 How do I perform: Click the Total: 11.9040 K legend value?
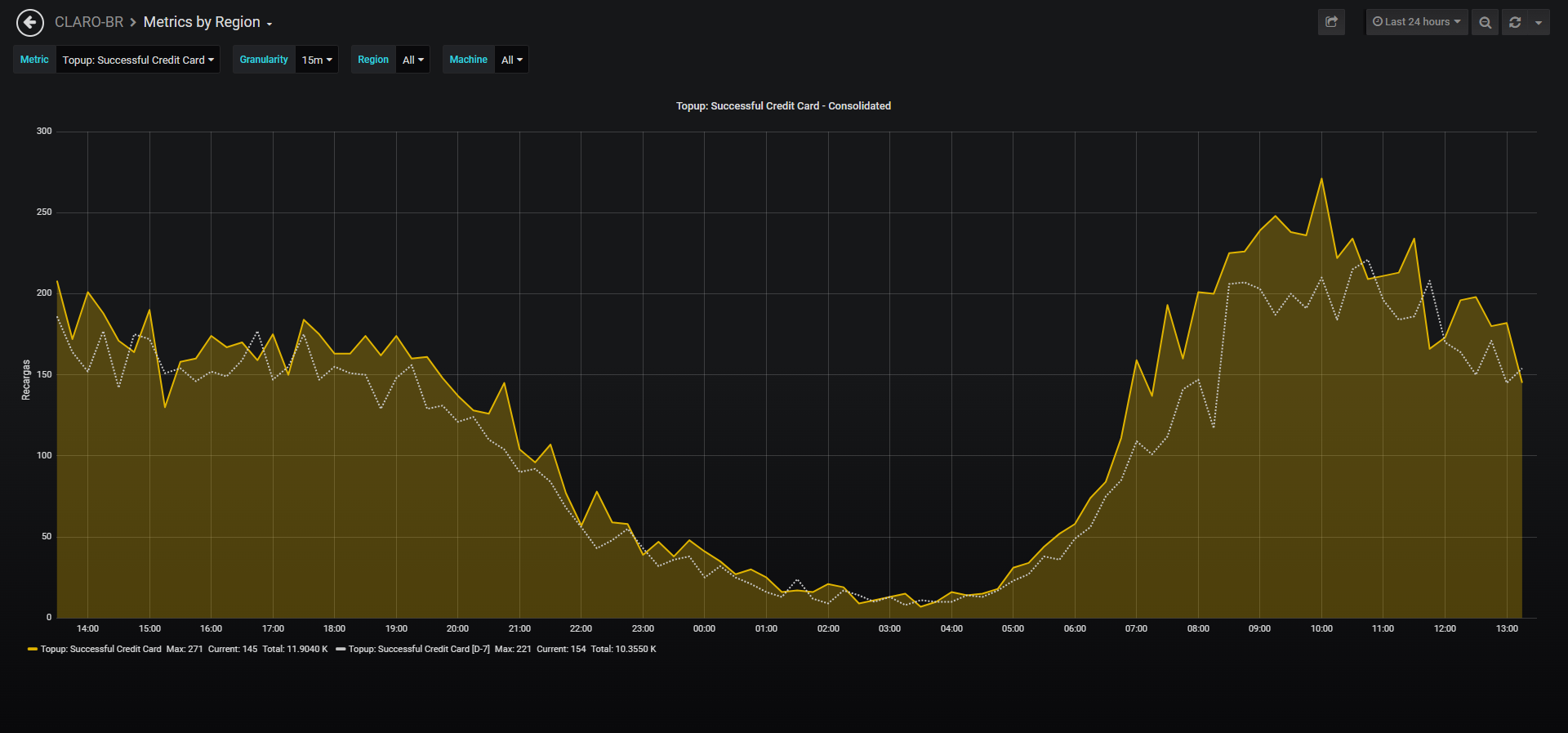point(295,650)
